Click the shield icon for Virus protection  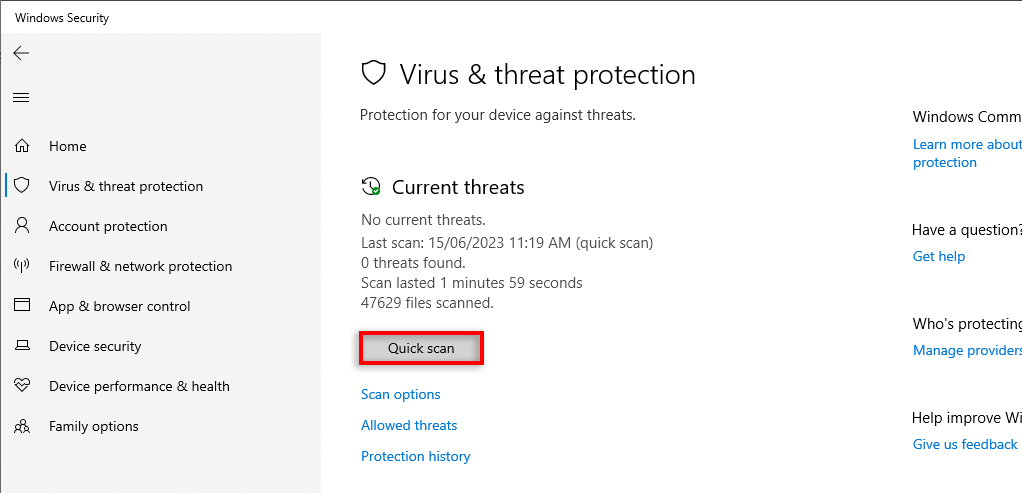pyautogui.click(x=21, y=186)
